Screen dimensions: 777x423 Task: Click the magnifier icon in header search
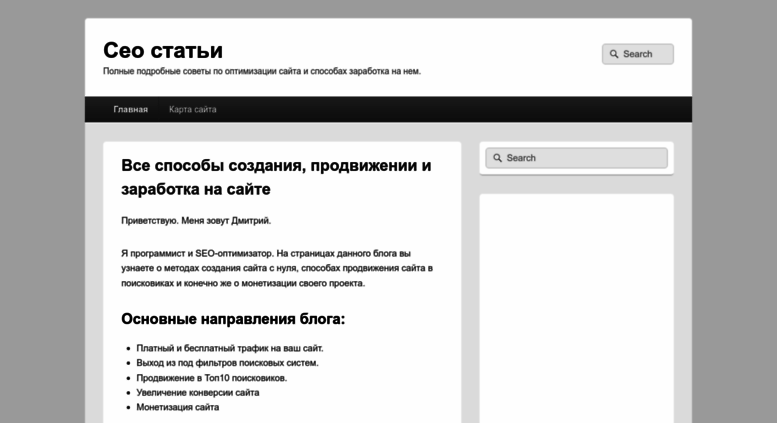pos(614,54)
